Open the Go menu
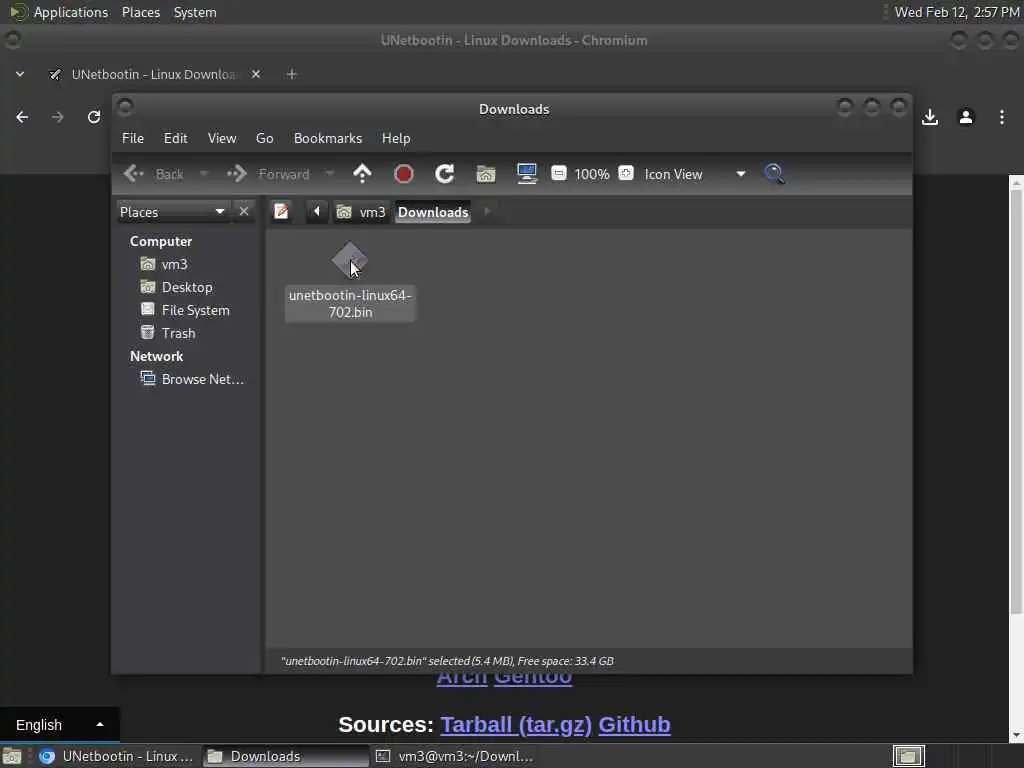The image size is (1024, 768). (264, 138)
